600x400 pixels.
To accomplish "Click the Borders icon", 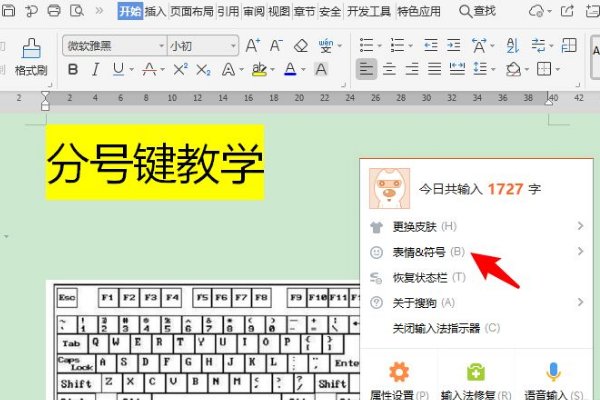I will 544,69.
